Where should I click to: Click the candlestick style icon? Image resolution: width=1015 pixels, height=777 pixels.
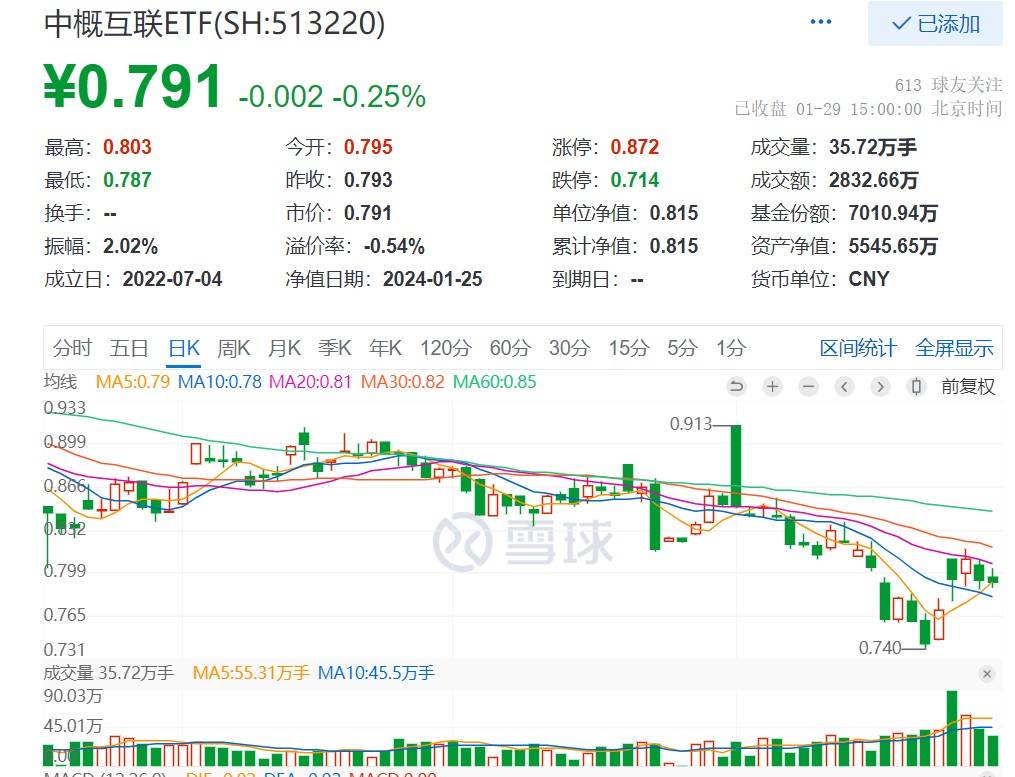(916, 386)
